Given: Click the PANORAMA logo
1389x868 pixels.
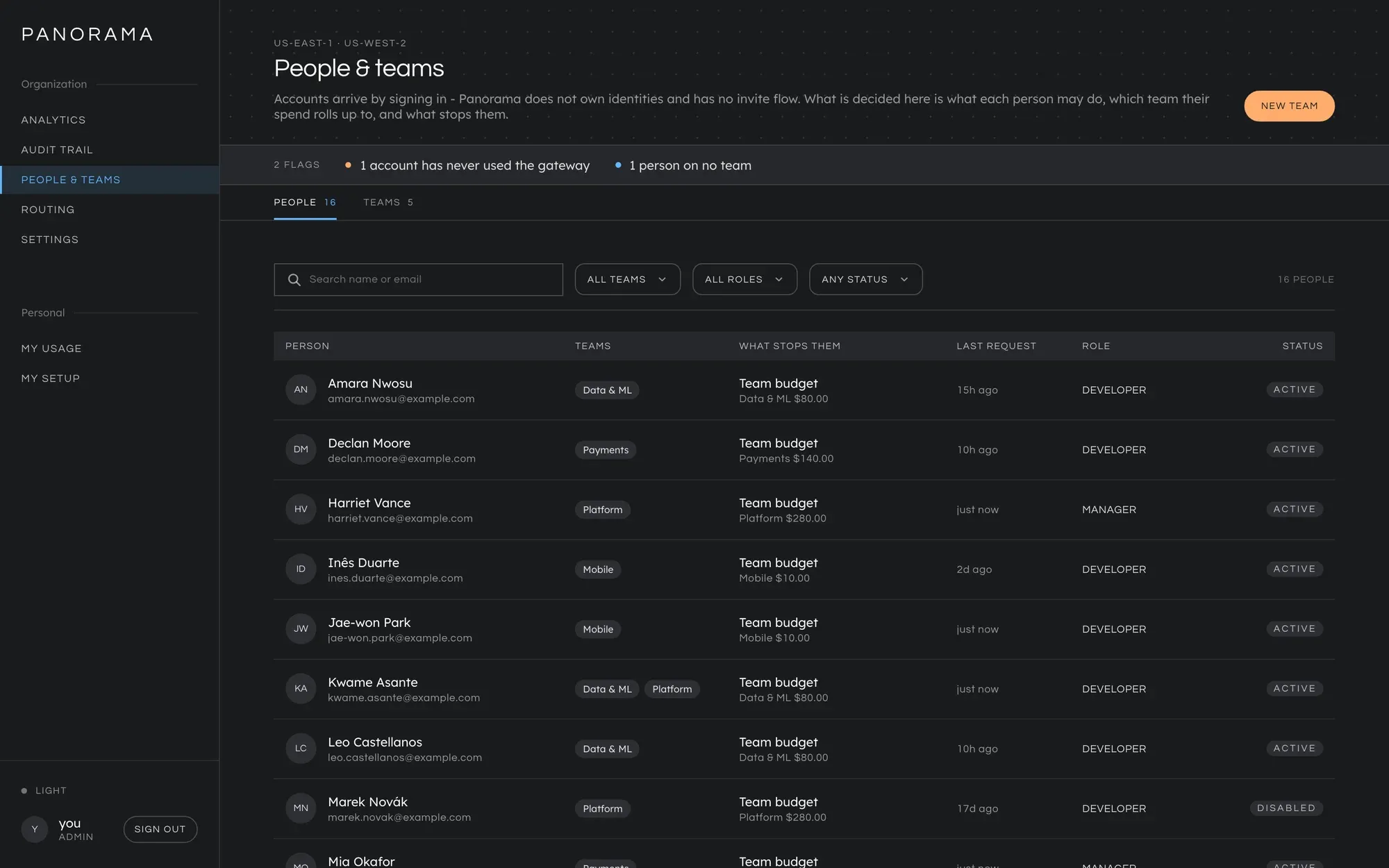Looking at the screenshot, I should [88, 34].
